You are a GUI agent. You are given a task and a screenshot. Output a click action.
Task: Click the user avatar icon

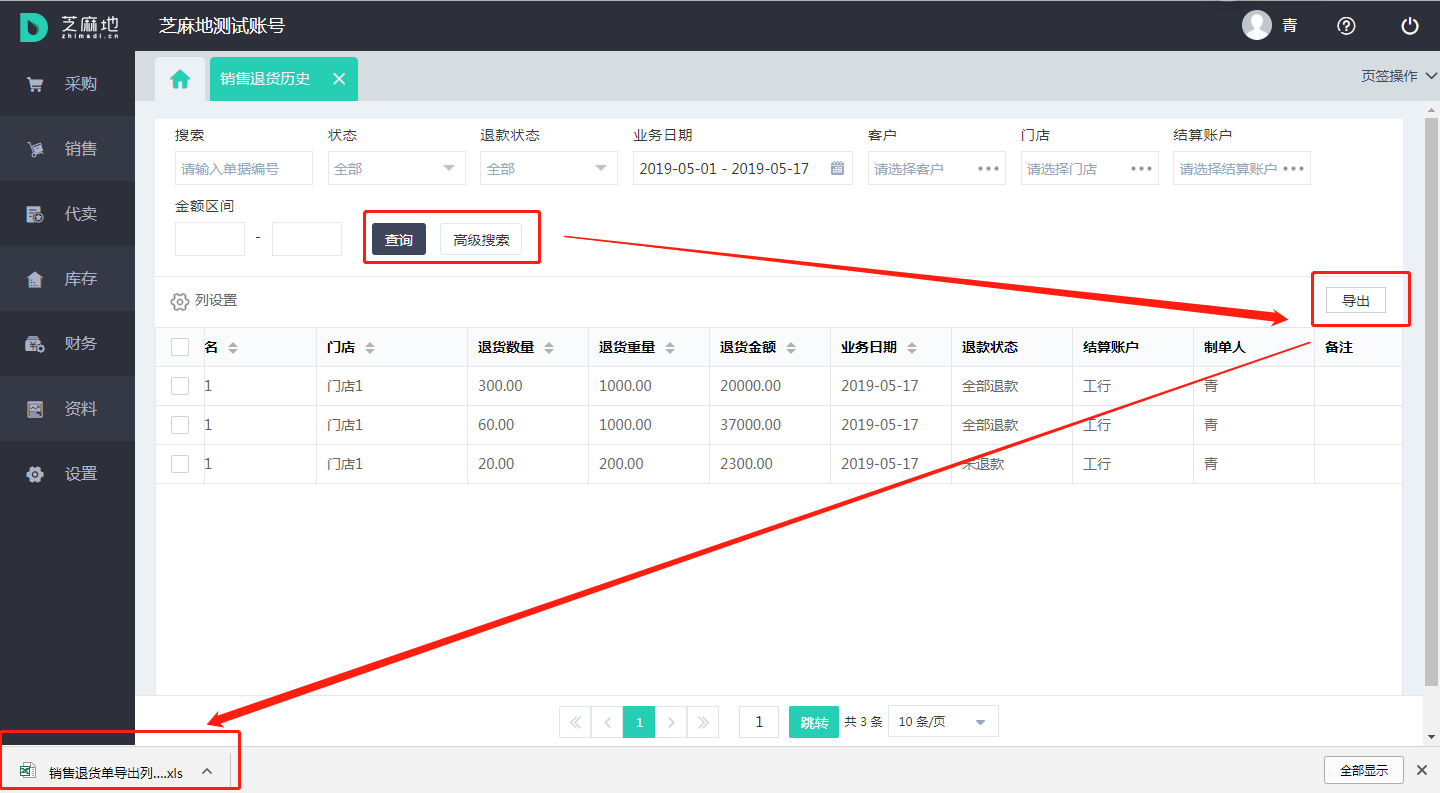[x=1257, y=25]
